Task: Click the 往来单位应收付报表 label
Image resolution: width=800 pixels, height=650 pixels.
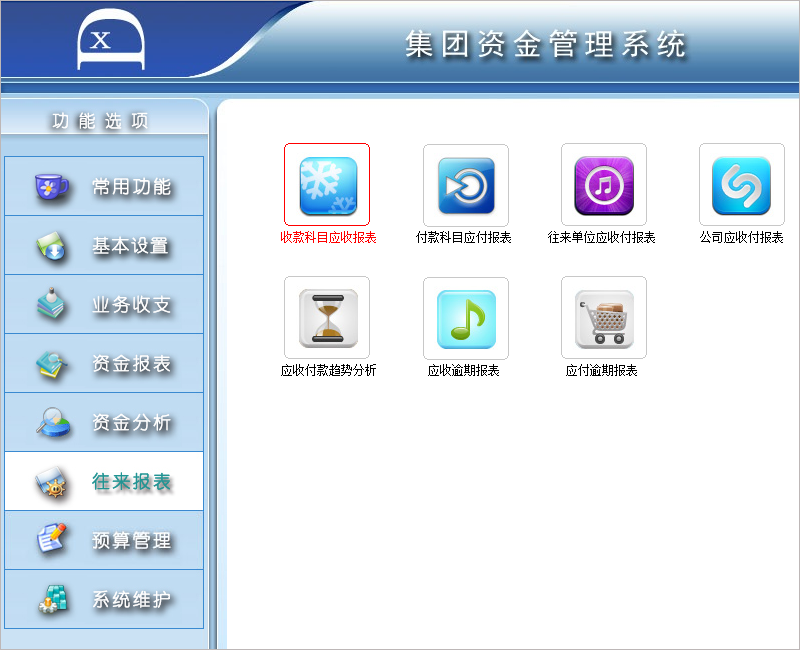Action: click(x=601, y=237)
